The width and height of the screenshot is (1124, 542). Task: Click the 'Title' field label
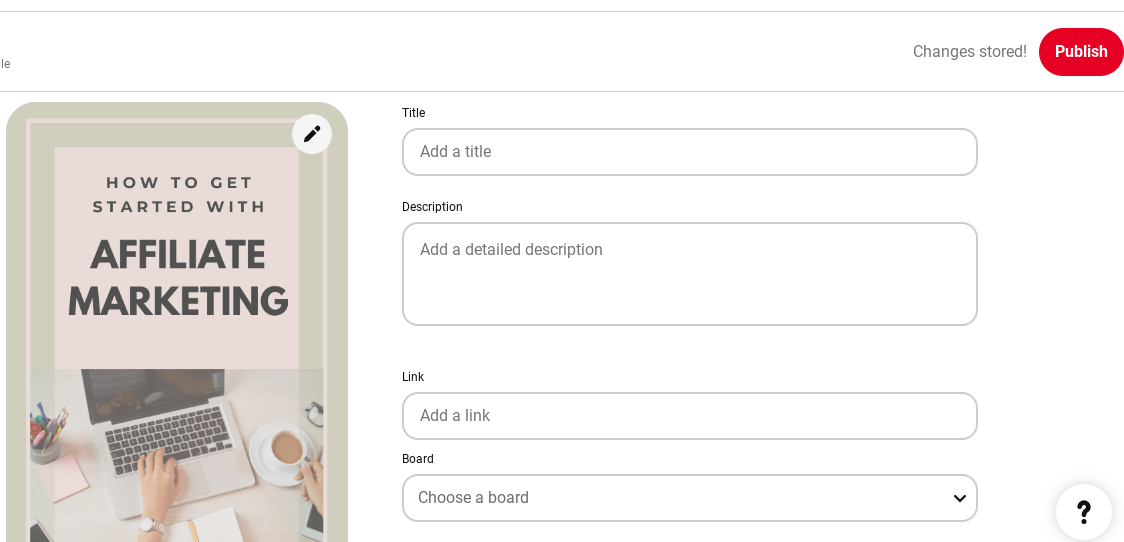point(413,113)
